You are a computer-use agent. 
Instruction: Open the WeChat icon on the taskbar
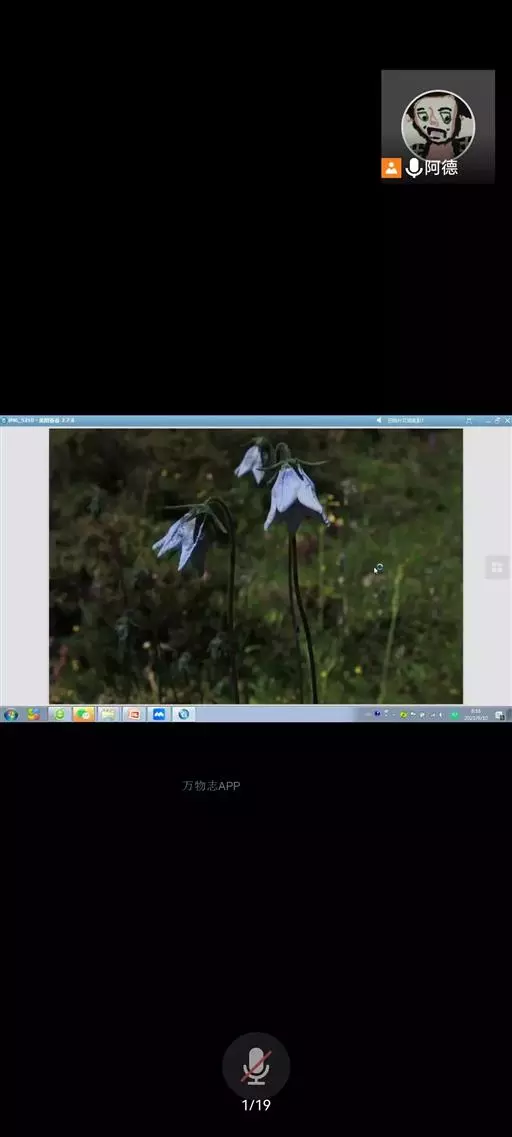tap(84, 714)
